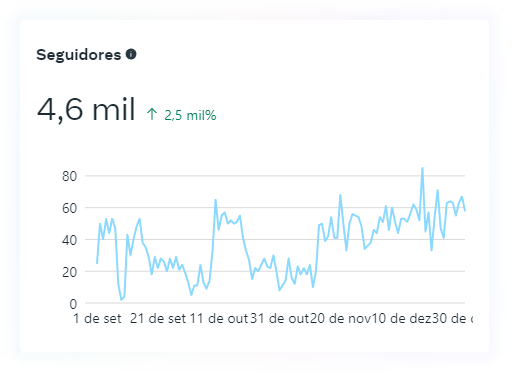The width and height of the screenshot is (529, 392).
Task: Select the 4,6 mil follower count
Action: pos(86,109)
